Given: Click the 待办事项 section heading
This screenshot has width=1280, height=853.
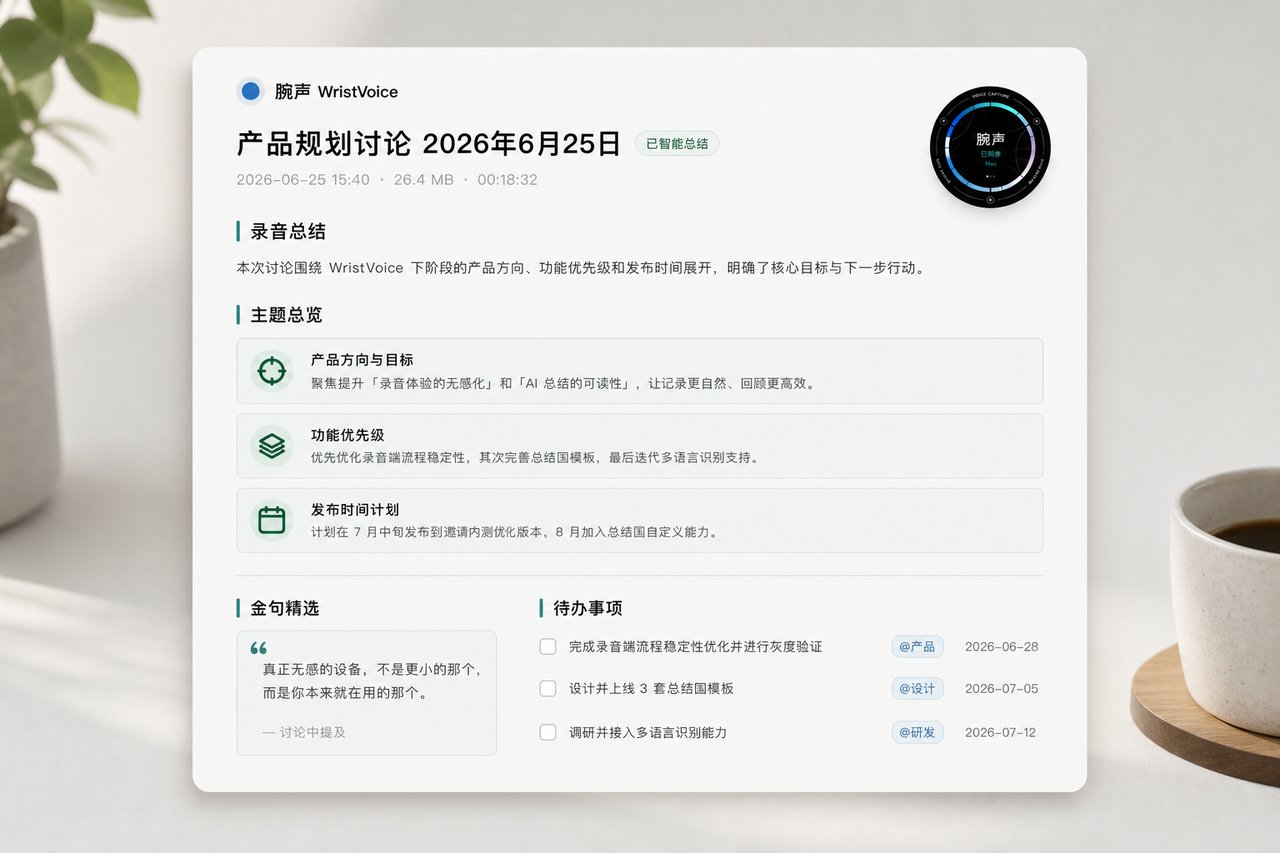Looking at the screenshot, I should (x=588, y=608).
